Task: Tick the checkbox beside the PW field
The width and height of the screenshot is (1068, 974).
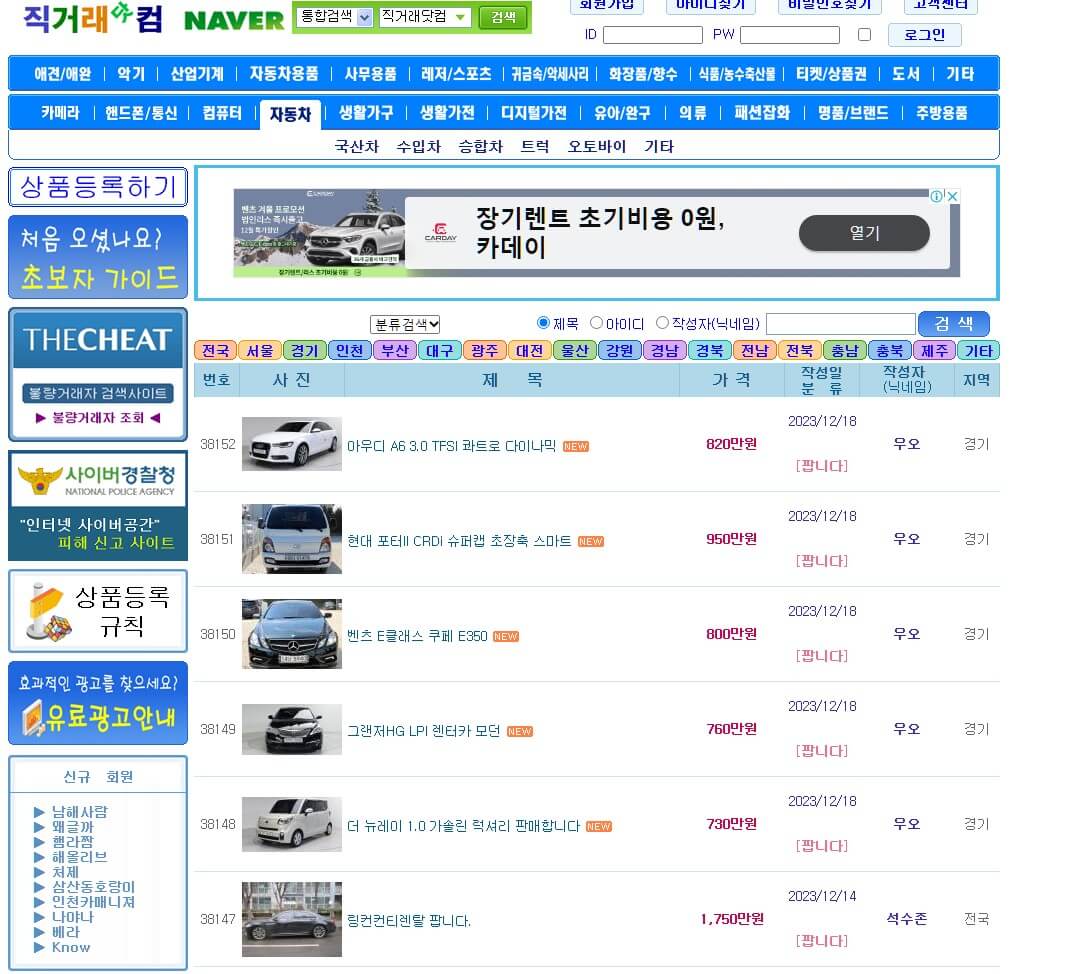Action: tap(864, 35)
